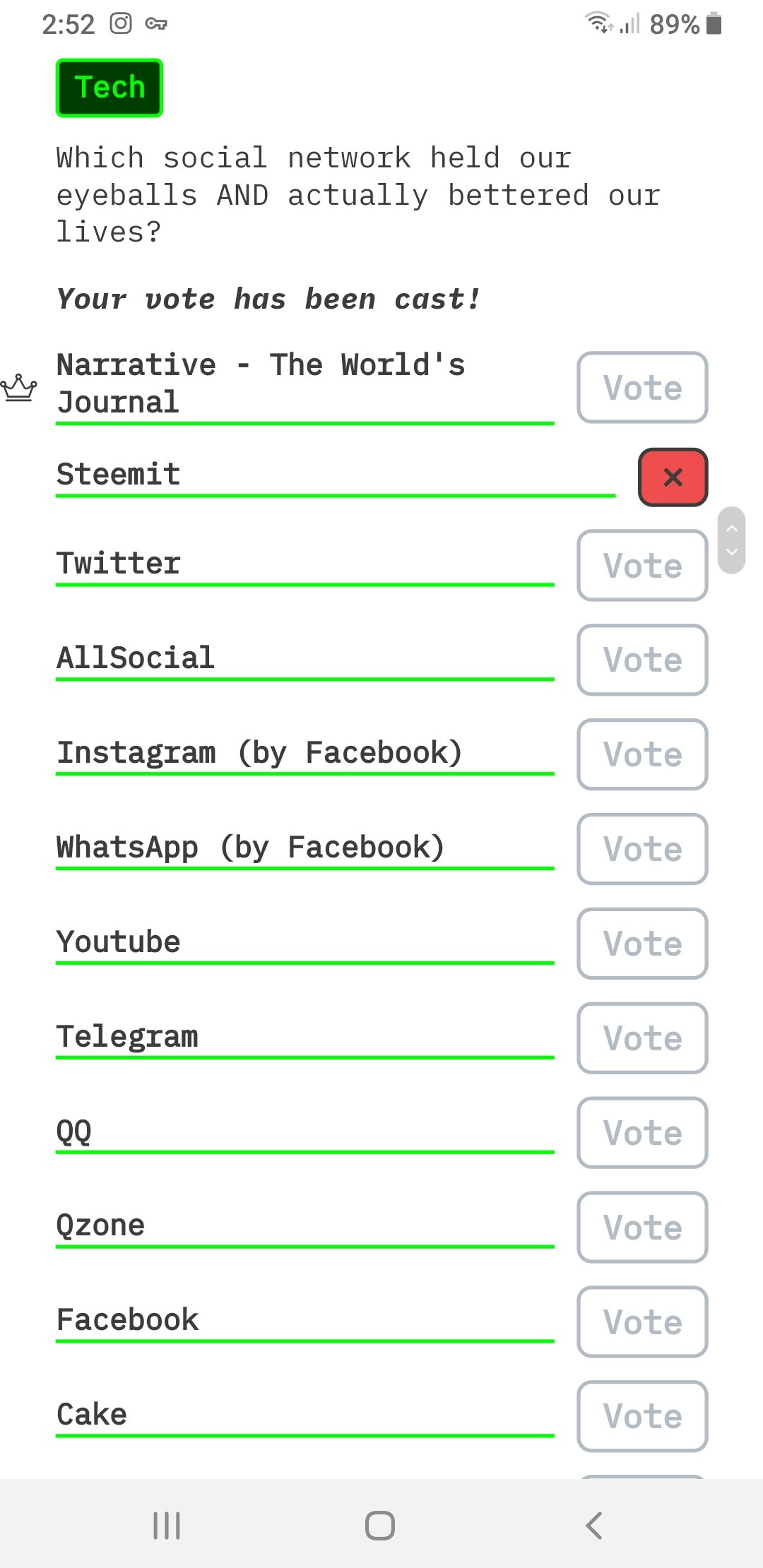This screenshot has width=763, height=1568.
Task: Open the Tech category tag
Action: click(110, 88)
